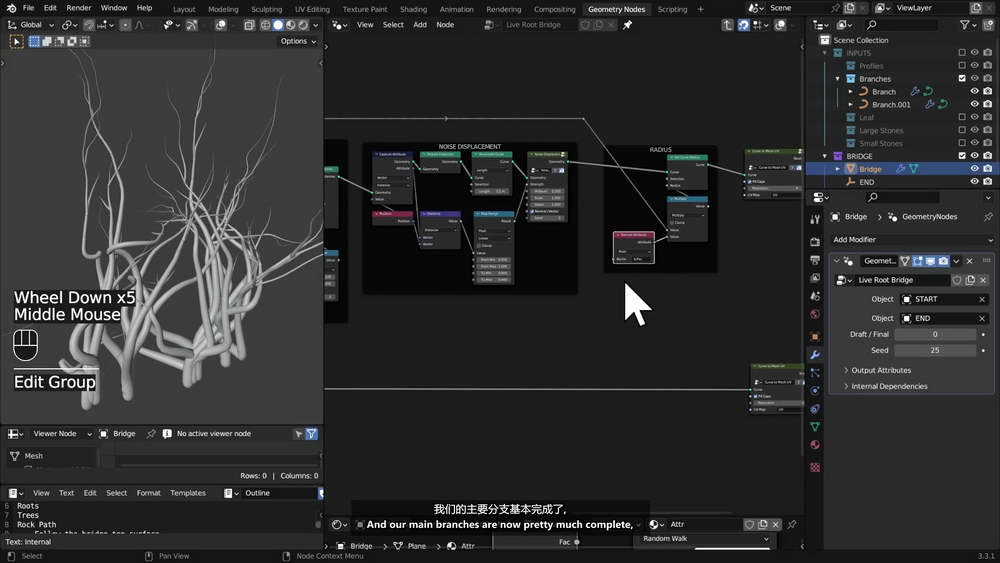Open the viewport Options dropdown
1000x563 pixels.
[298, 41]
